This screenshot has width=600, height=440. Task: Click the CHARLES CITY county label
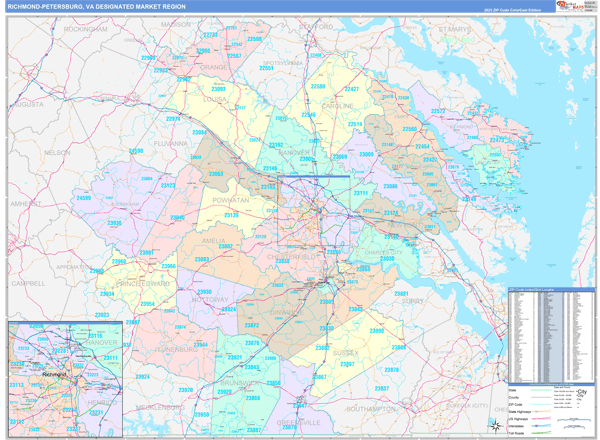(x=383, y=253)
